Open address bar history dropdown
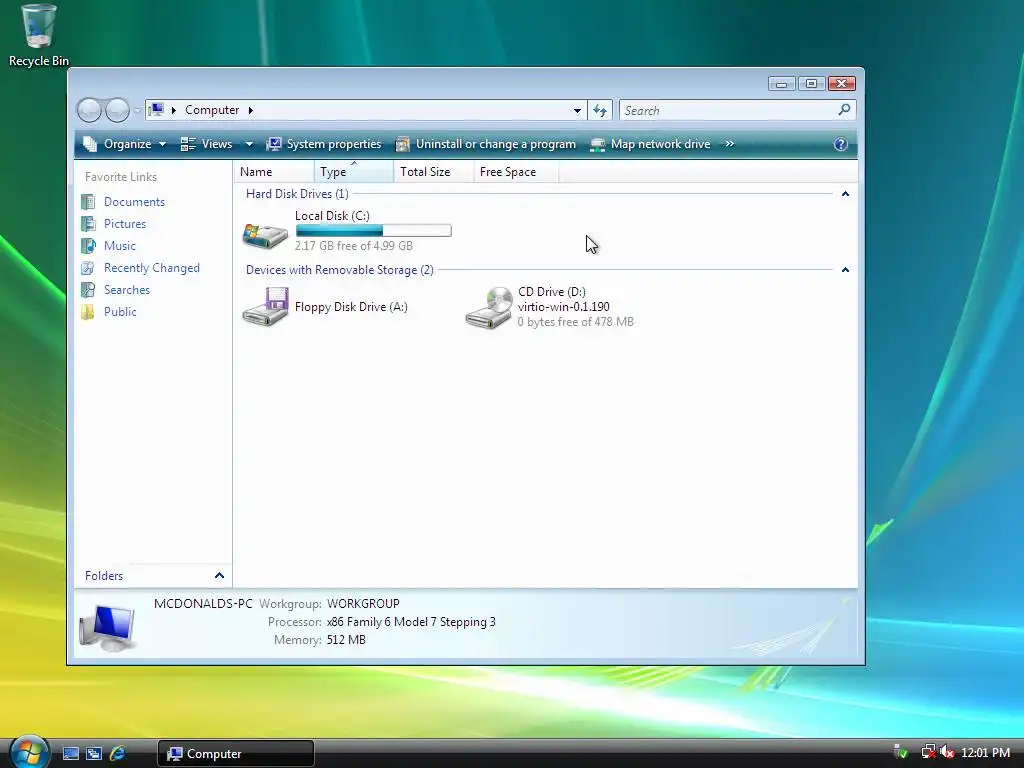Viewport: 1024px width, 768px height. pyautogui.click(x=577, y=110)
